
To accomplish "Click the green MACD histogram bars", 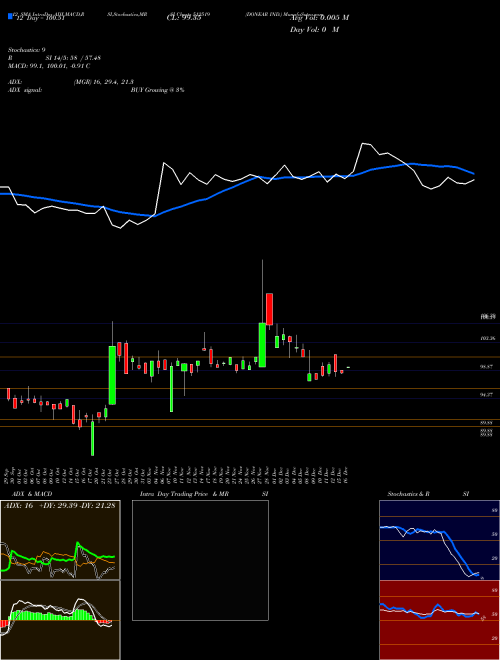I will pos(53,615).
